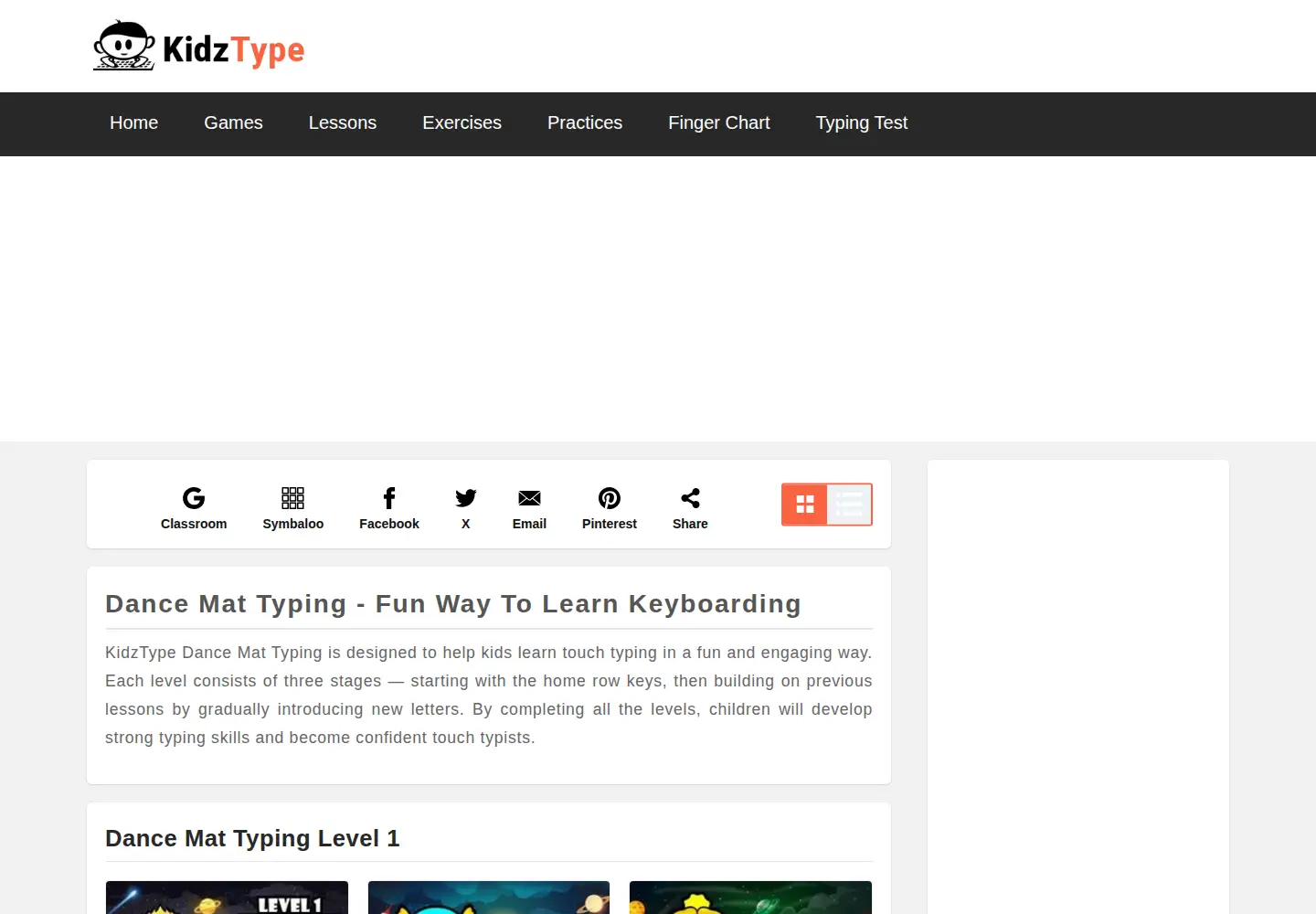Open the yellow character game thumbnail
The image size is (1316, 914).
750,898
